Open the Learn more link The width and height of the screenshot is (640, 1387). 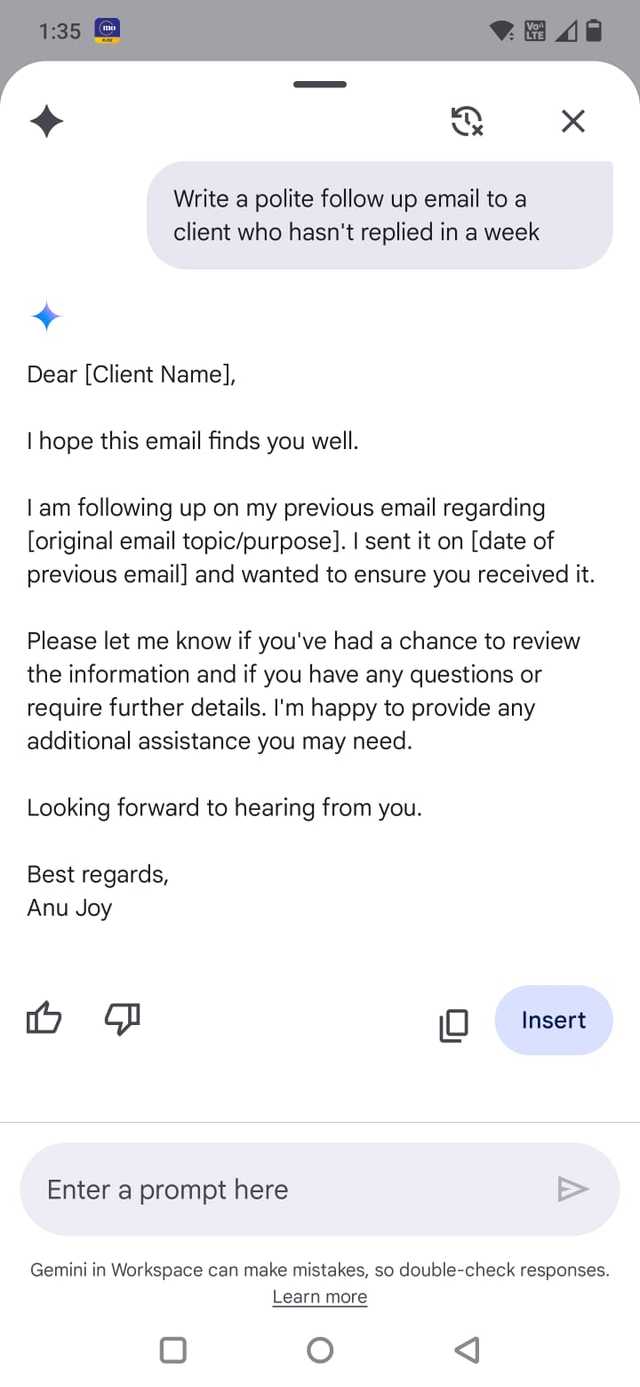[320, 1297]
